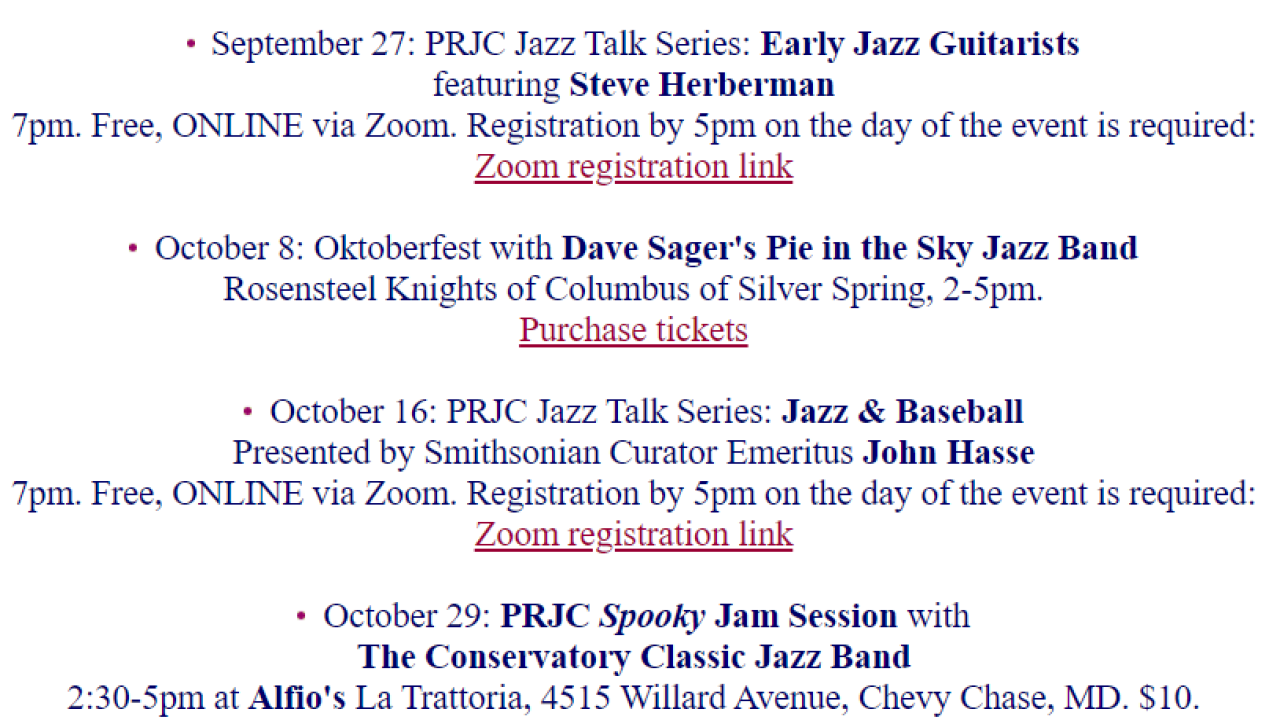Click the bold Alfio's venue name
Viewport: 1280px width, 720px height.
[297, 698]
